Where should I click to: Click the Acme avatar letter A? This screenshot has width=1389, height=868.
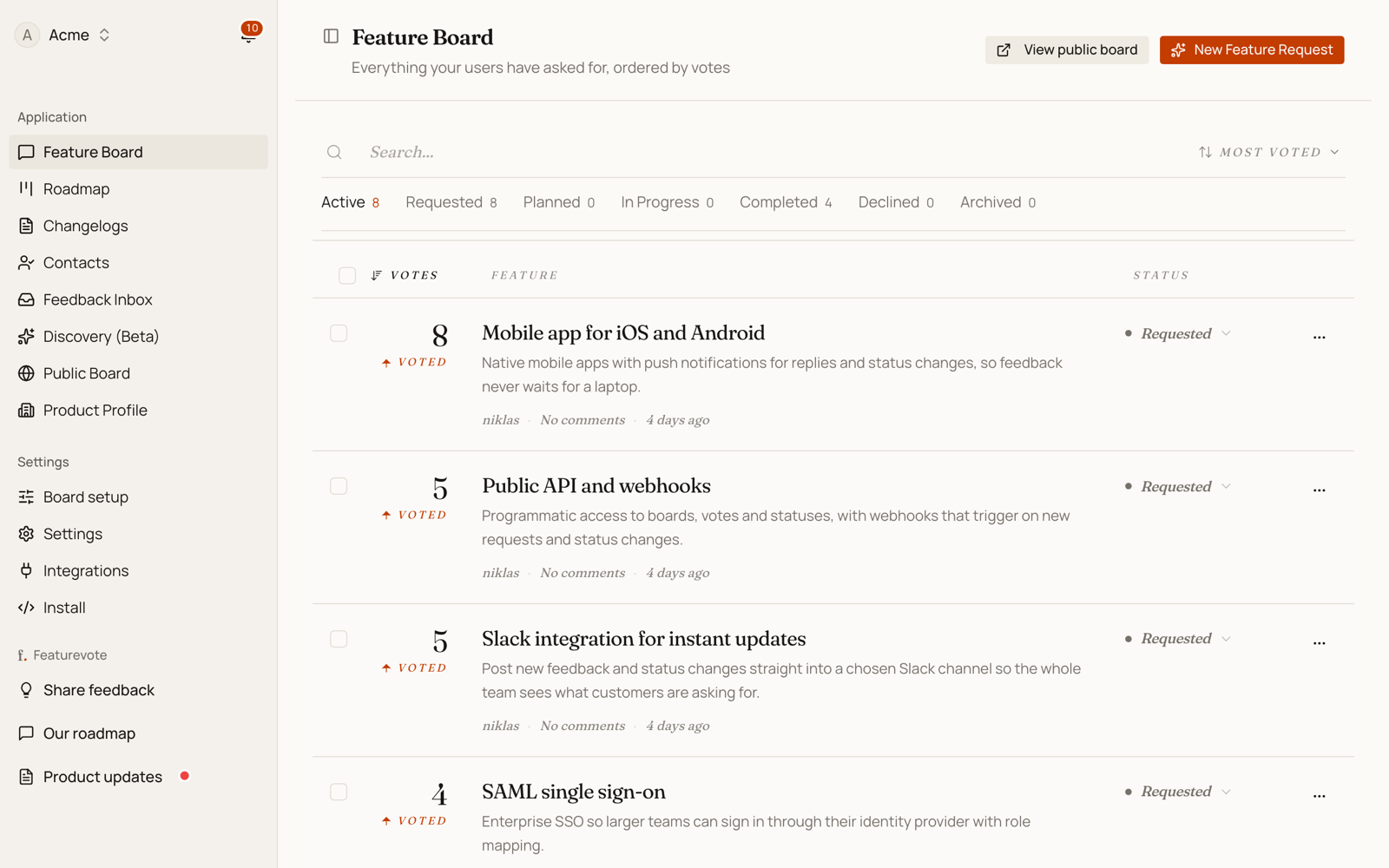pyautogui.click(x=27, y=35)
